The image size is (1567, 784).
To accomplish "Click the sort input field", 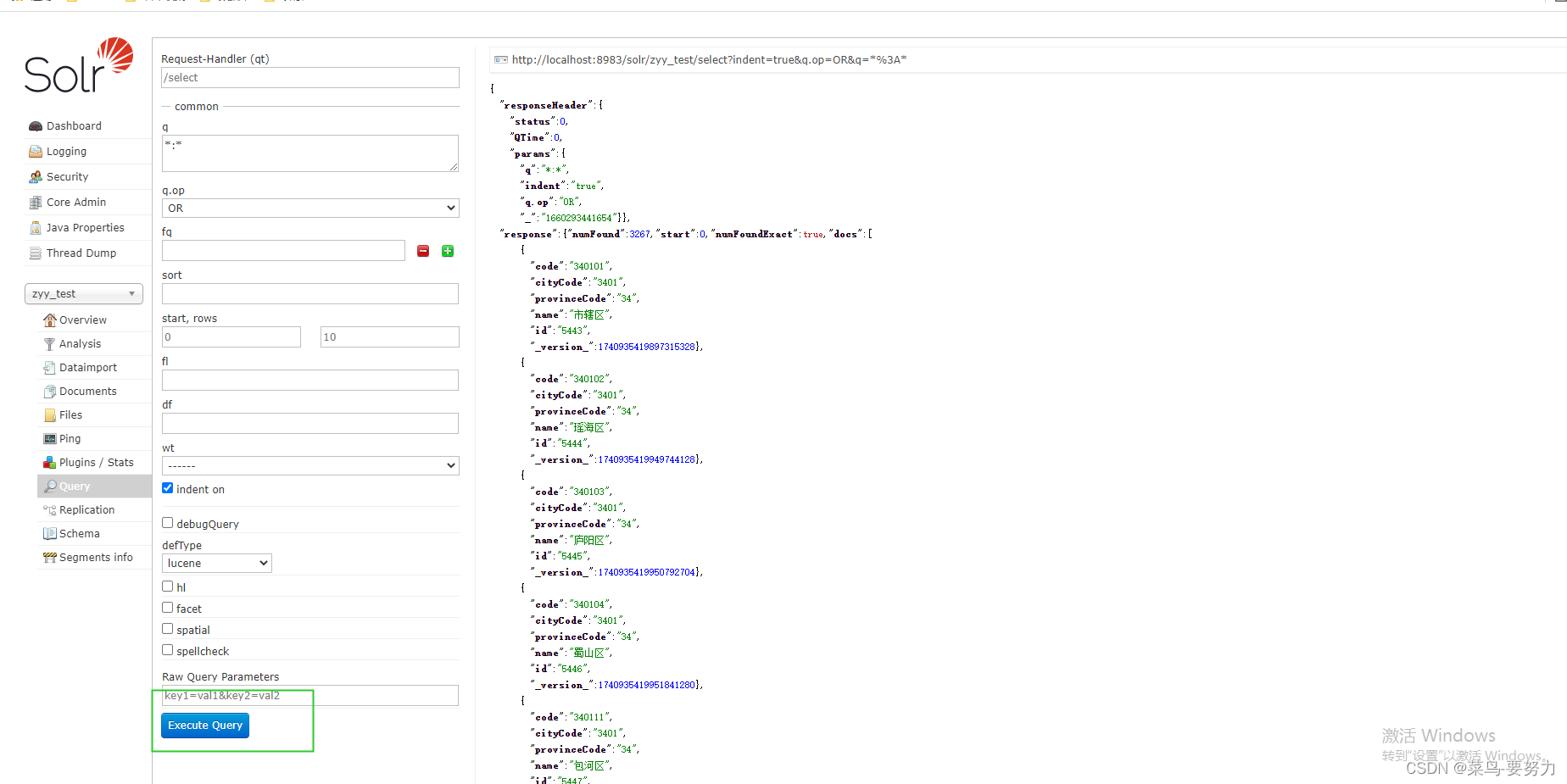I will (x=310, y=294).
